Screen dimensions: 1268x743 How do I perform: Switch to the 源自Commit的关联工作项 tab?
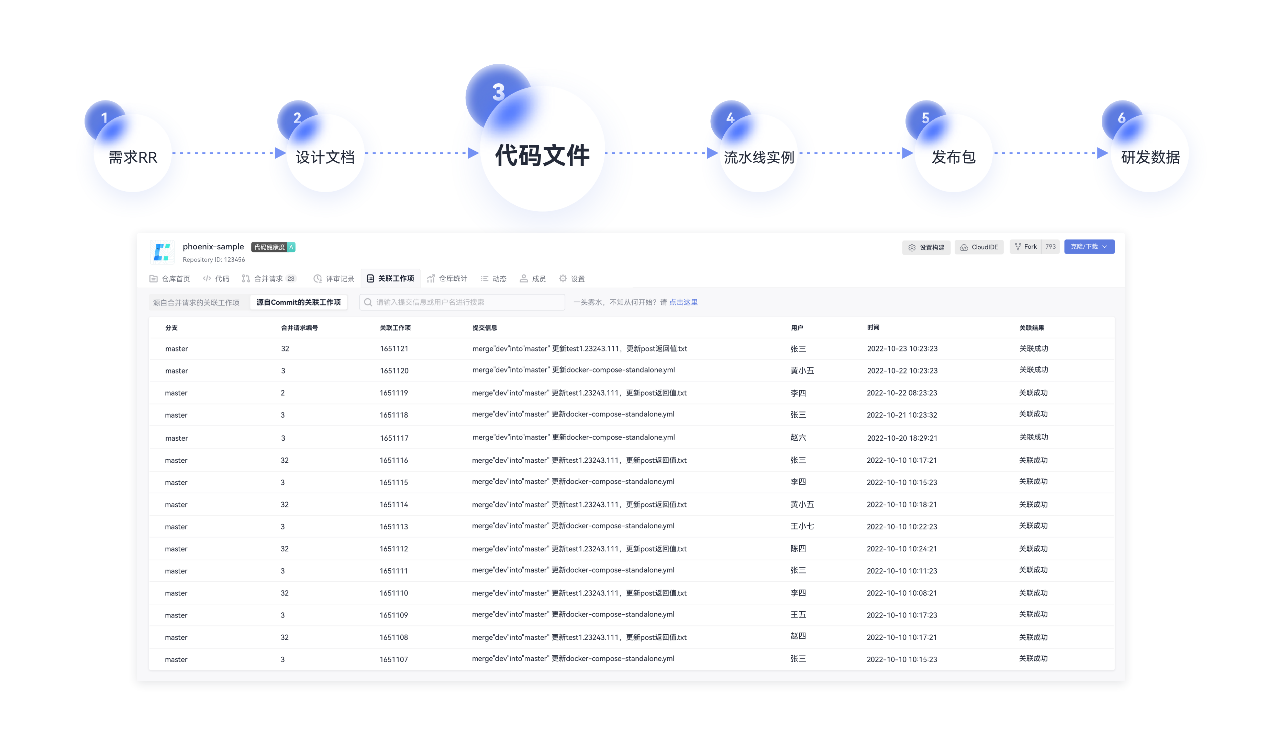[x=300, y=301]
